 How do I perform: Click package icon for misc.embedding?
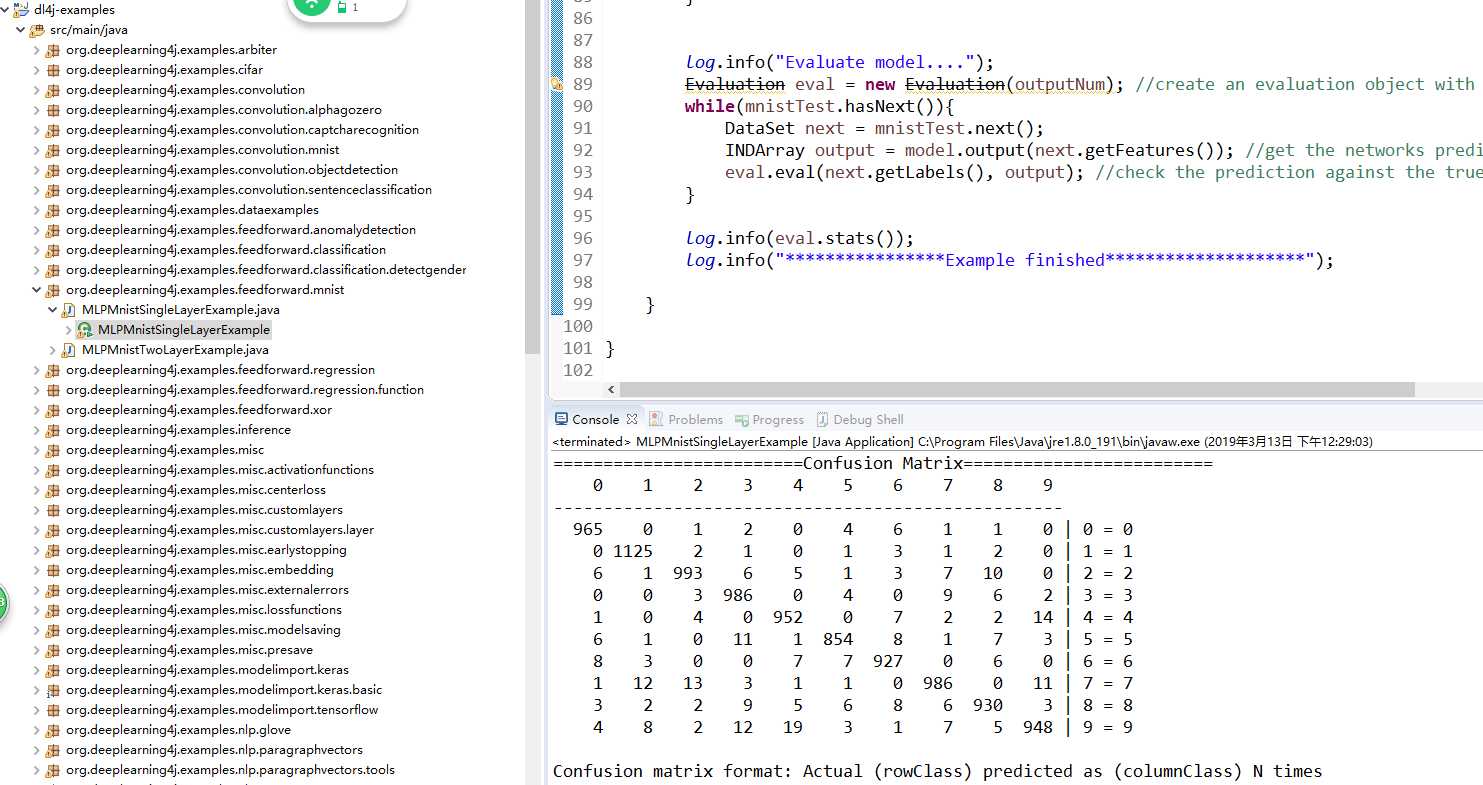[53, 570]
